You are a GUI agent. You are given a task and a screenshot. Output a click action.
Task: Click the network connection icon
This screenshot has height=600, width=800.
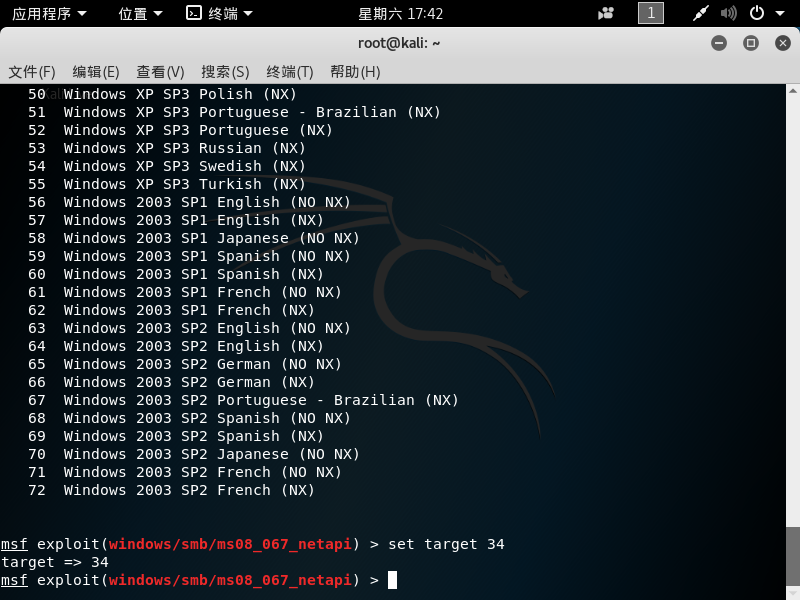click(x=701, y=13)
